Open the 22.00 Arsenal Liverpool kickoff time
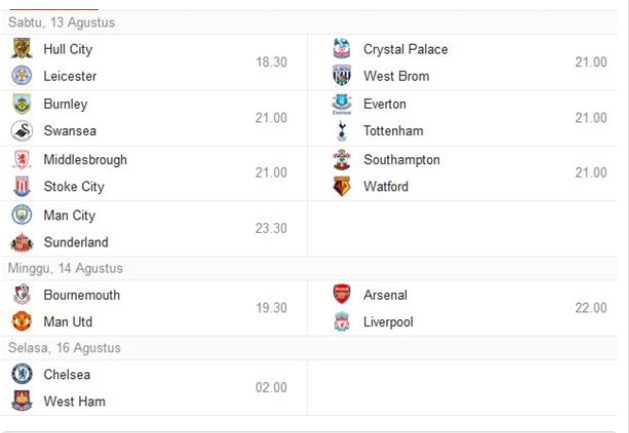Image resolution: width=629 pixels, height=433 pixels. pyautogui.click(x=591, y=308)
